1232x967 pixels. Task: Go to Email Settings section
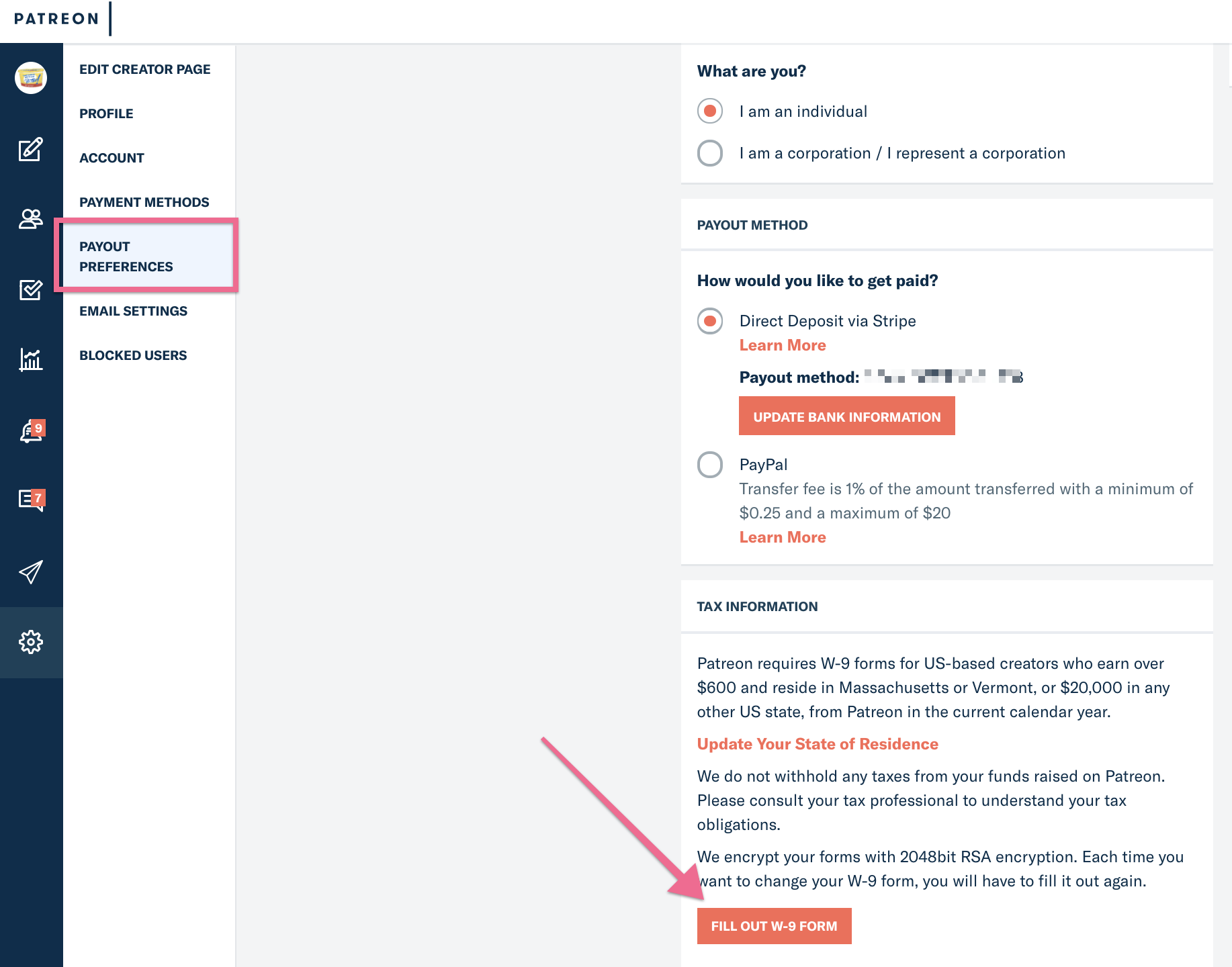pyautogui.click(x=133, y=311)
